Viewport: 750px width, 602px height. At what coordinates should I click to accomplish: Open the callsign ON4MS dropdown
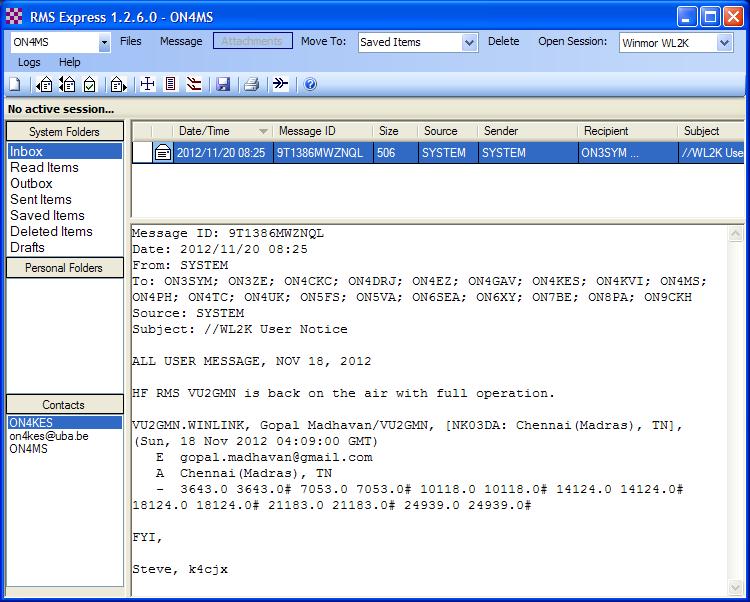pos(104,43)
